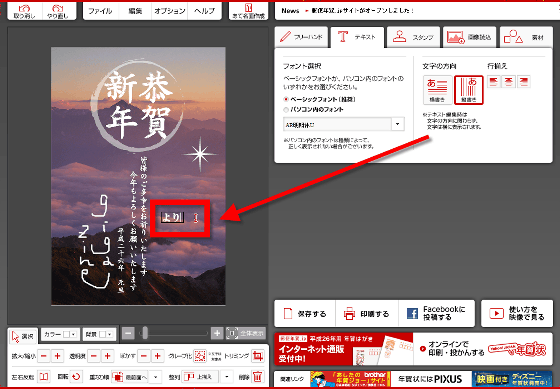Open the インターネット通販受付中 banner
This screenshot has width=560, height=389.
point(344,349)
